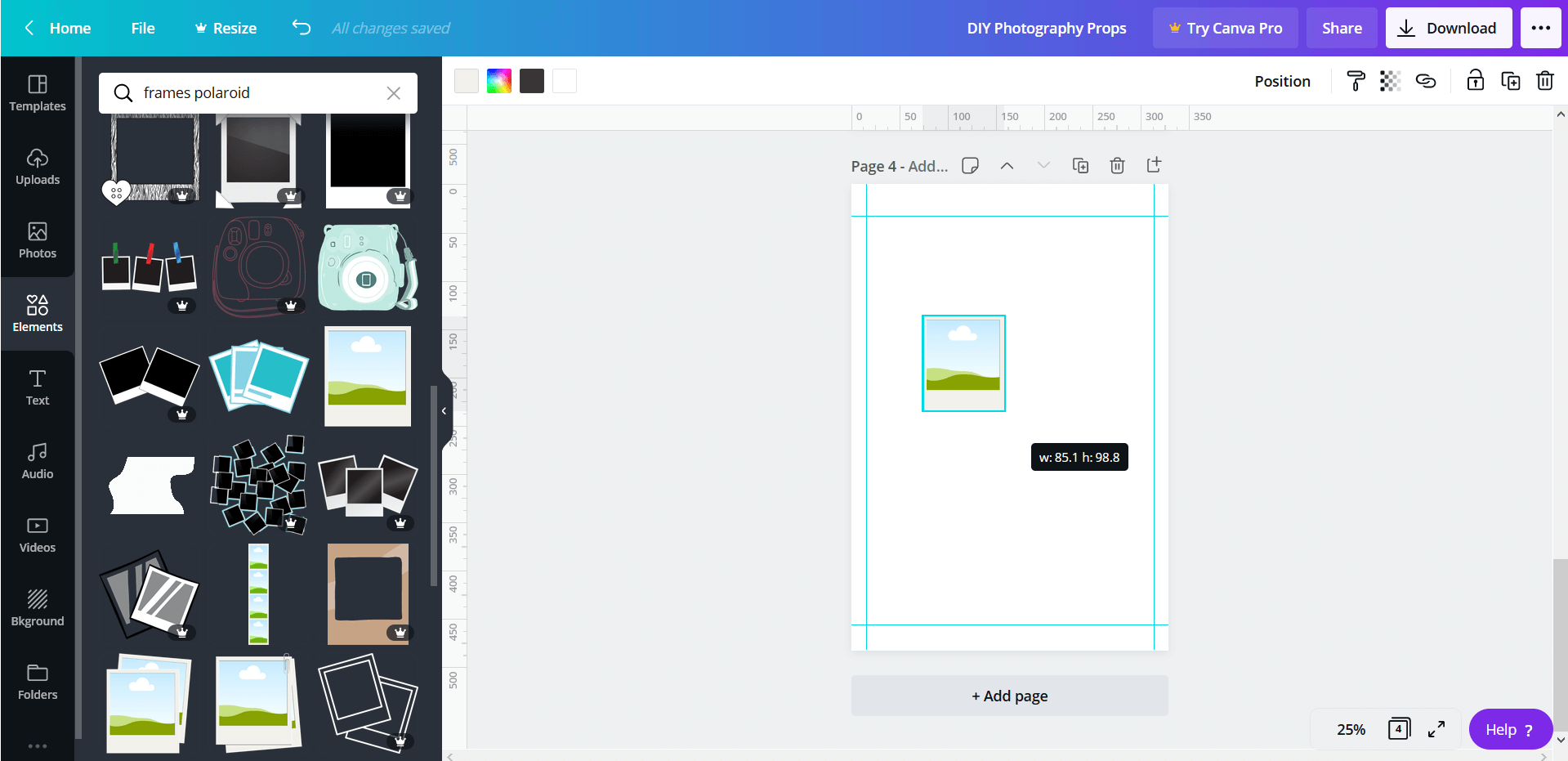Open the rainbow color picker swatch

coord(498,81)
